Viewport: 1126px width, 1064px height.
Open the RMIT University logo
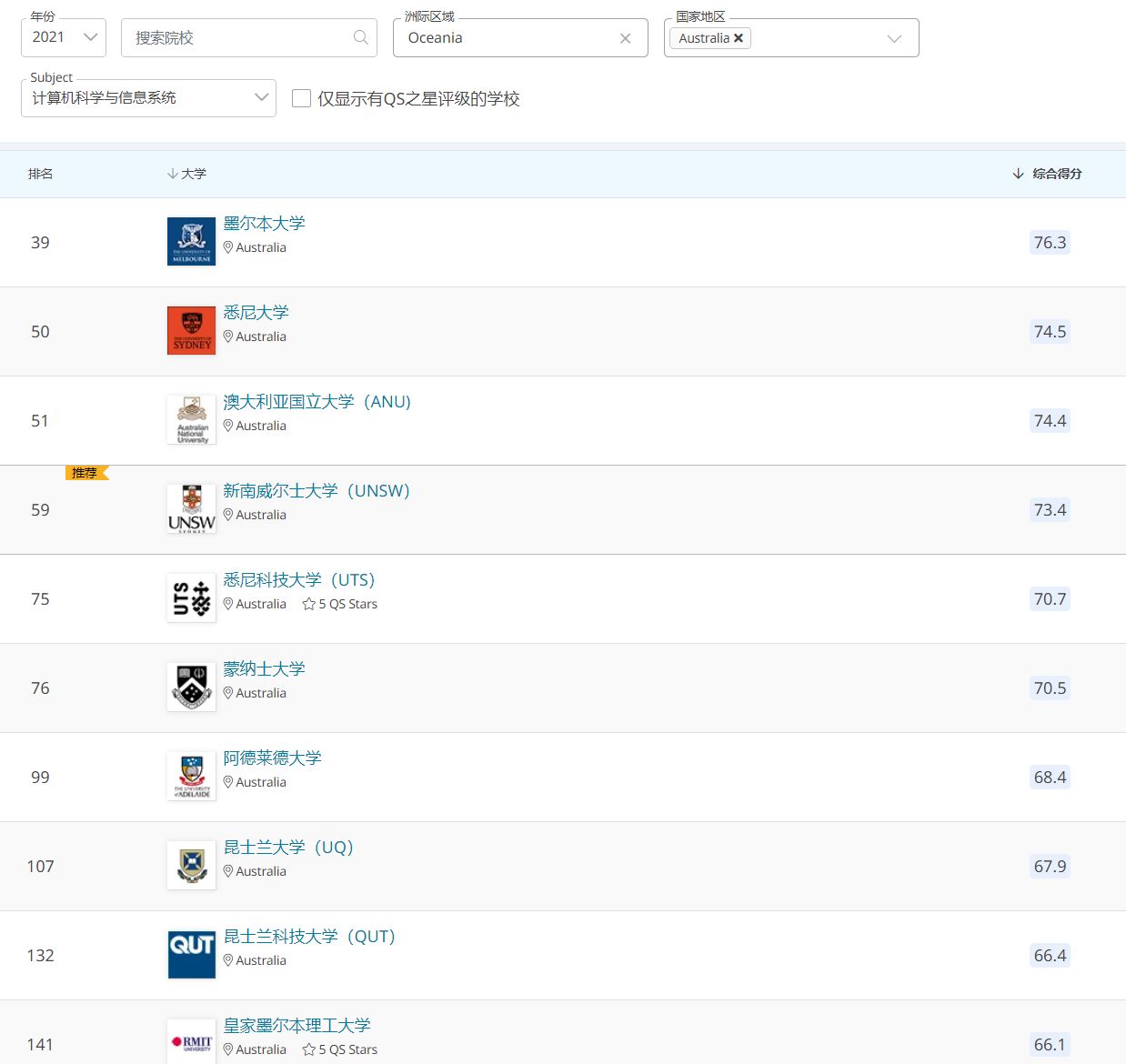pos(192,1042)
